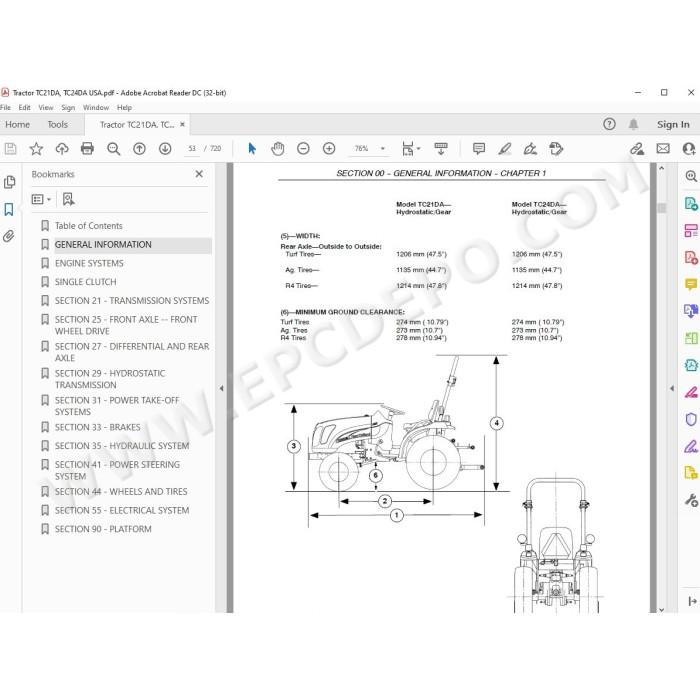Click the vertical scrollbar thumb

662,208
